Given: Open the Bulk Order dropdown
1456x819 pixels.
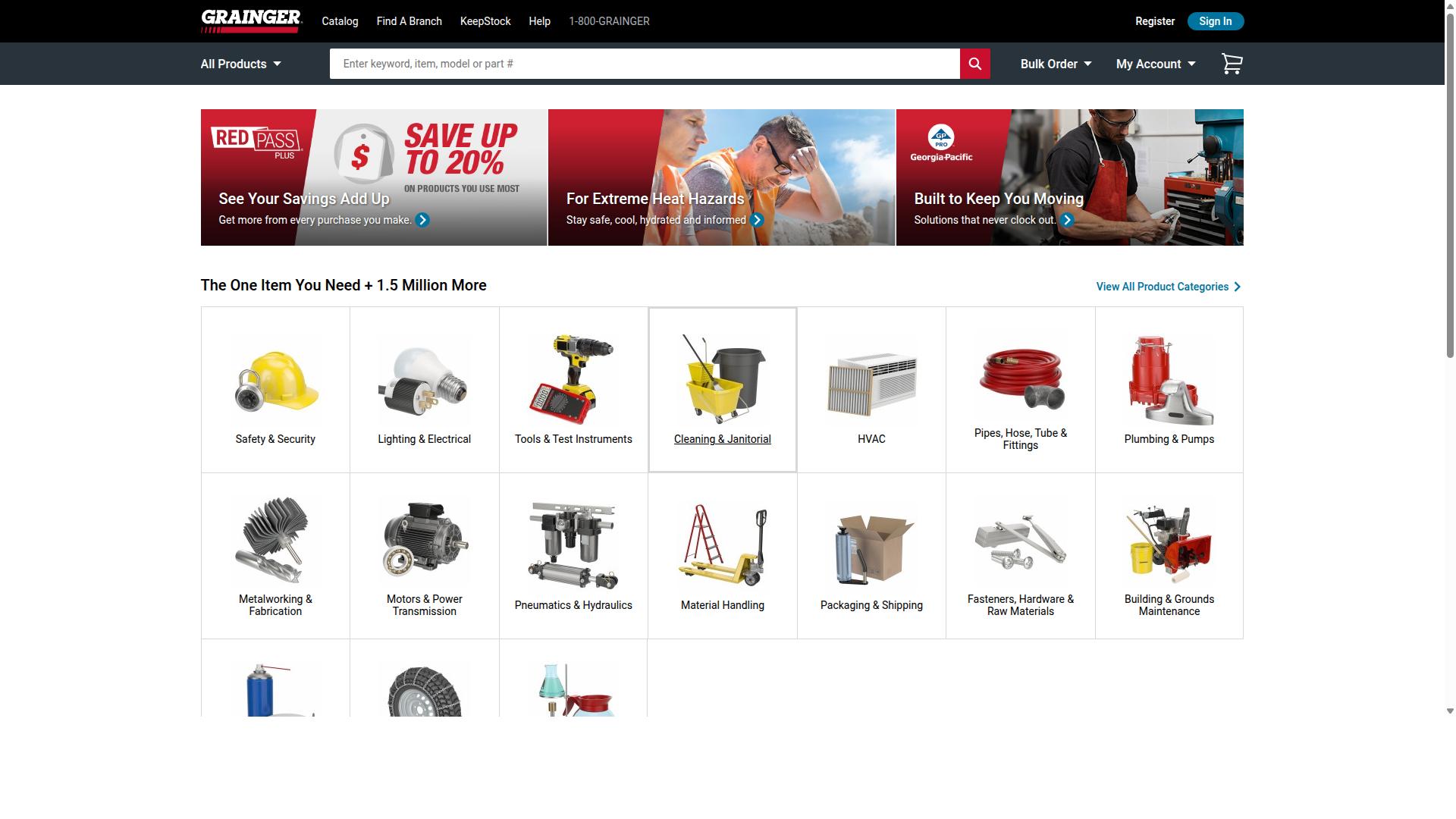Looking at the screenshot, I should 1056,64.
